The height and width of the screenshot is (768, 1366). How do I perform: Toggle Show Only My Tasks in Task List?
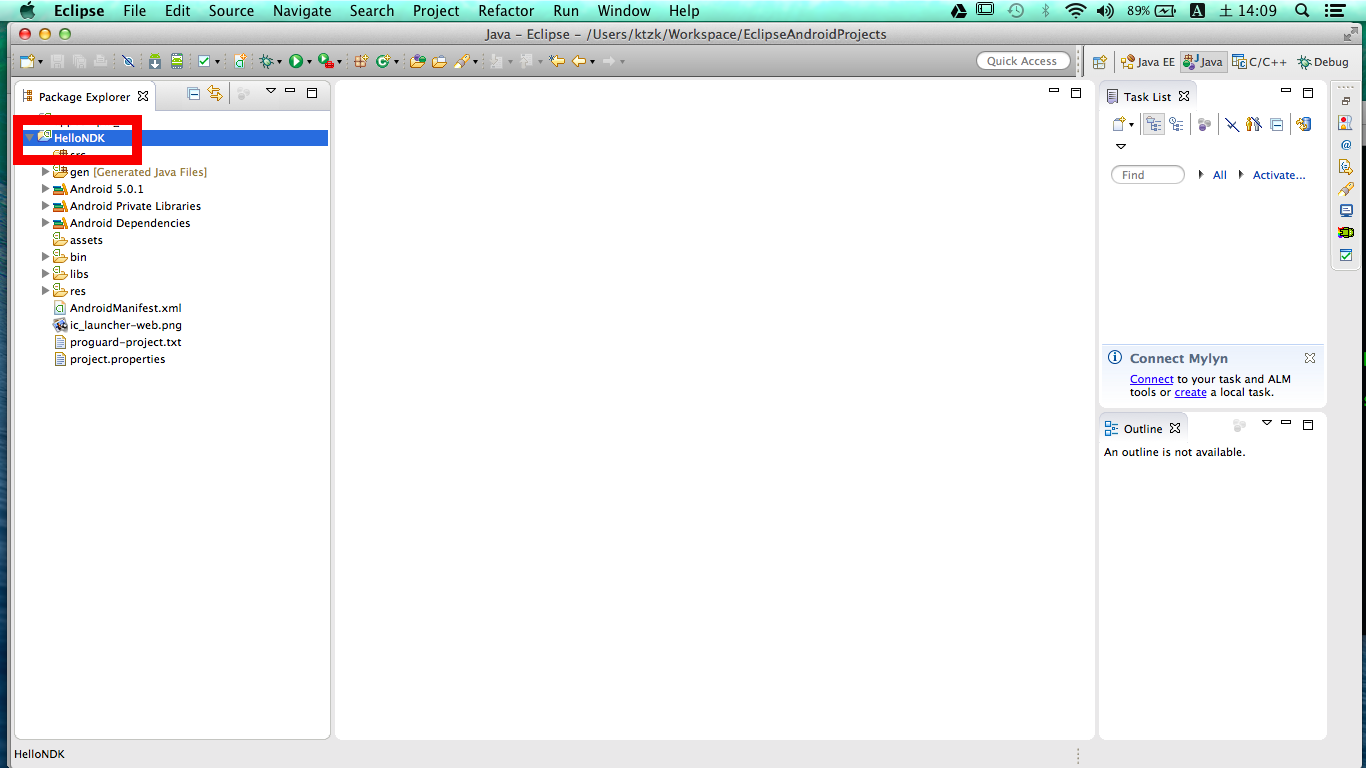(x=1254, y=124)
